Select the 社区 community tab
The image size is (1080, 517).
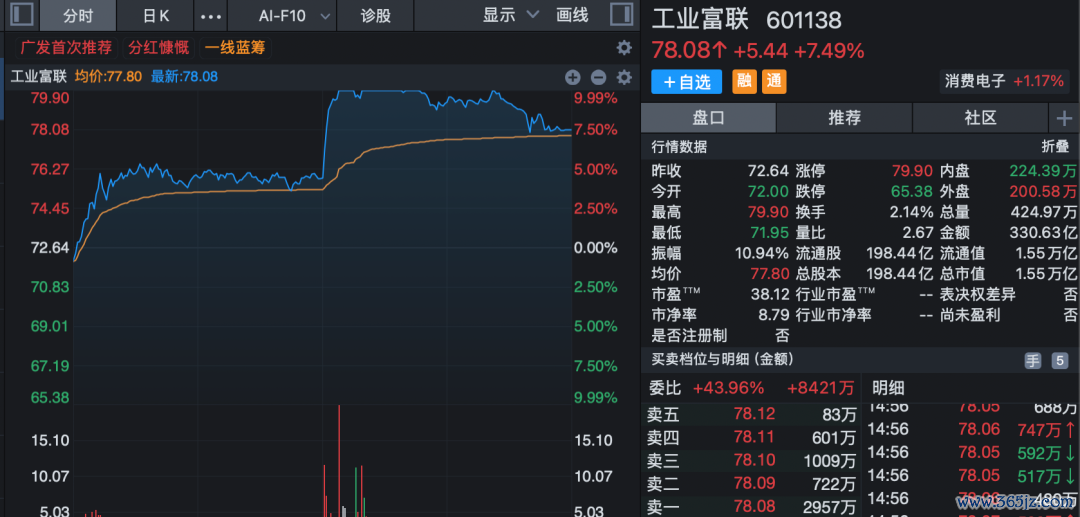[980, 118]
